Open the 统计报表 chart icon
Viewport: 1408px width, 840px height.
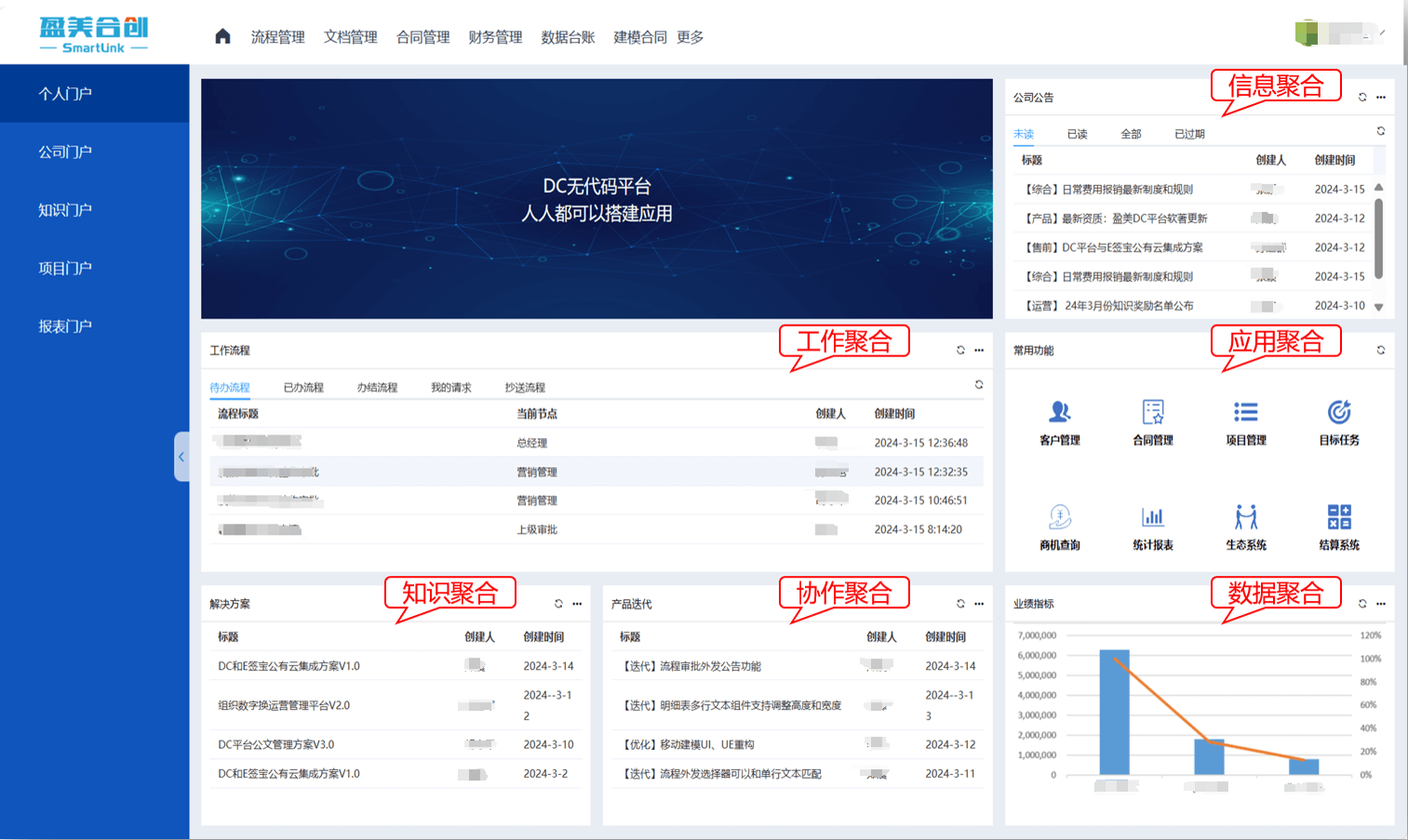coord(1152,517)
